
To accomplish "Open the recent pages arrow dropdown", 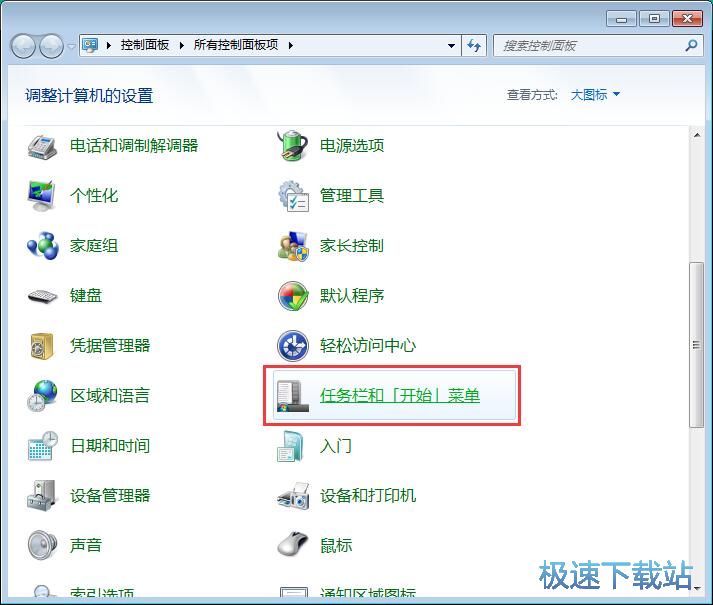I will (x=71, y=46).
